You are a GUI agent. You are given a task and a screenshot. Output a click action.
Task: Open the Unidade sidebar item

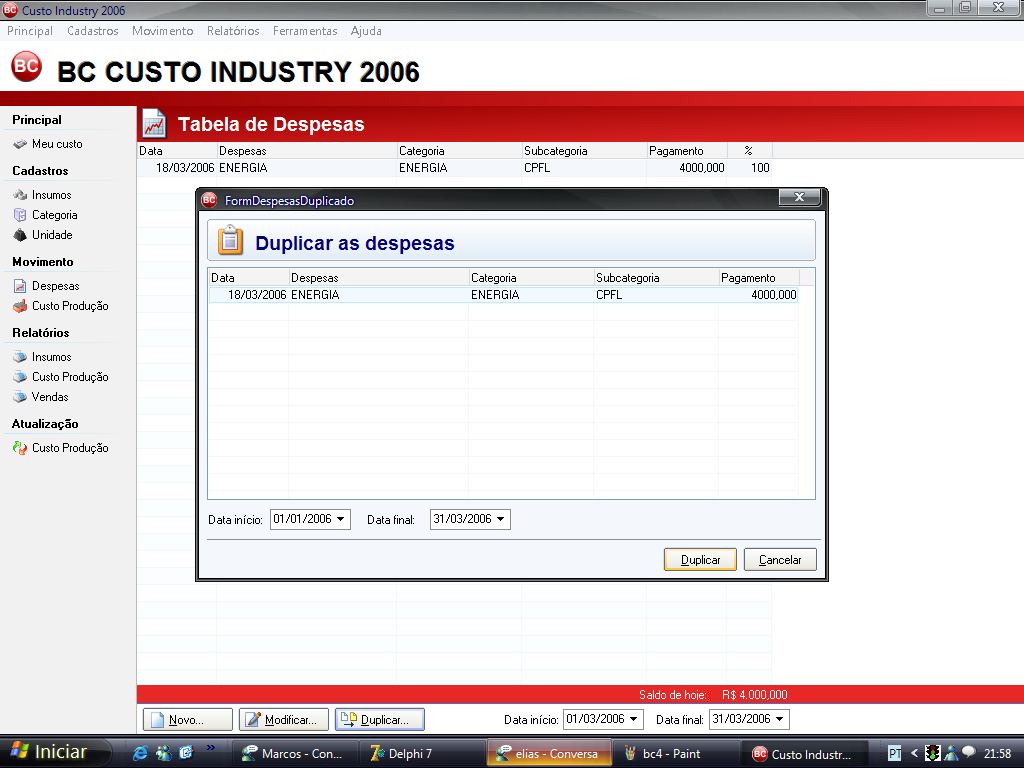pos(51,235)
